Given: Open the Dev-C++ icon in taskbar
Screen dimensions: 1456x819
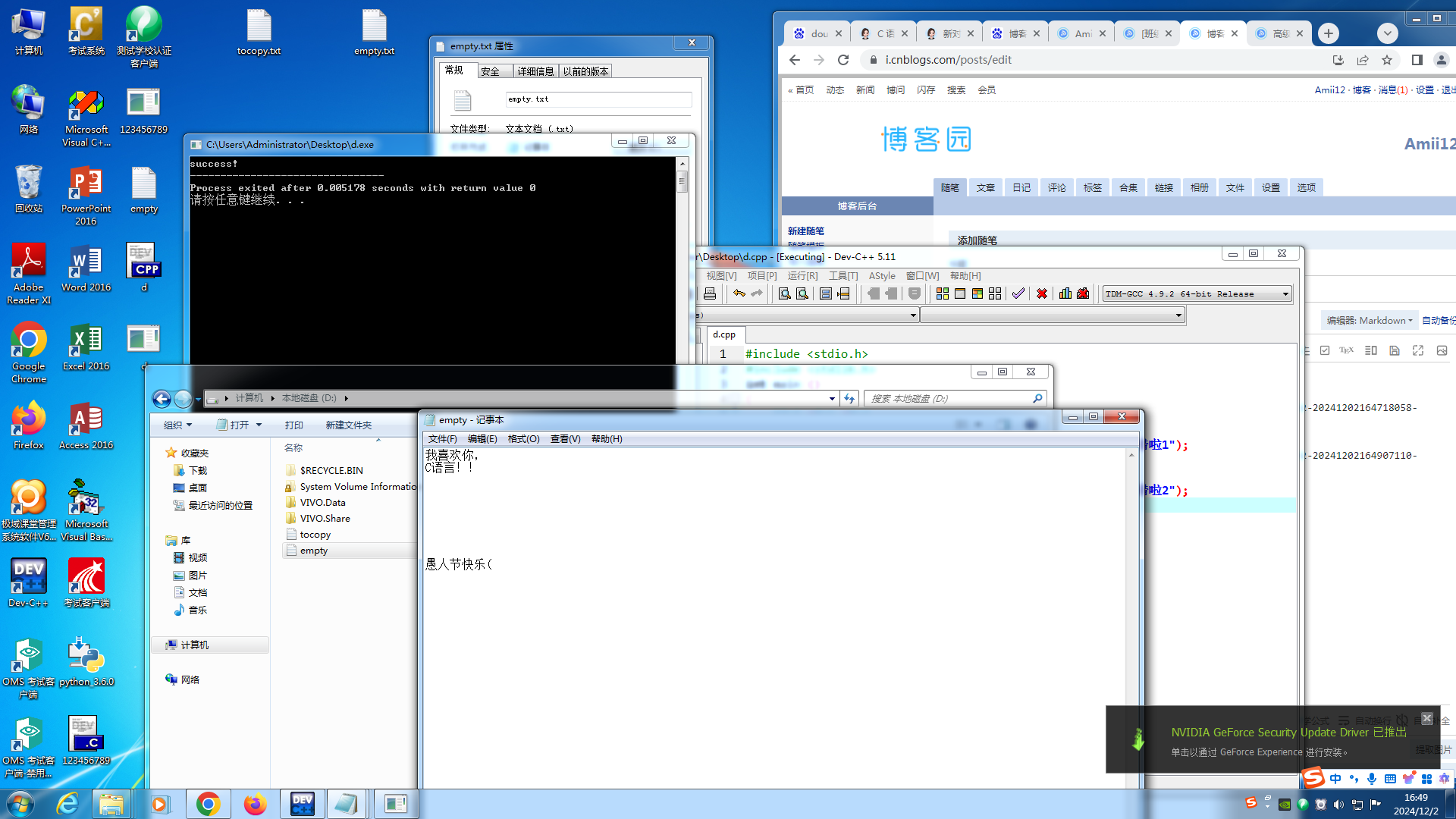Looking at the screenshot, I should point(303,804).
